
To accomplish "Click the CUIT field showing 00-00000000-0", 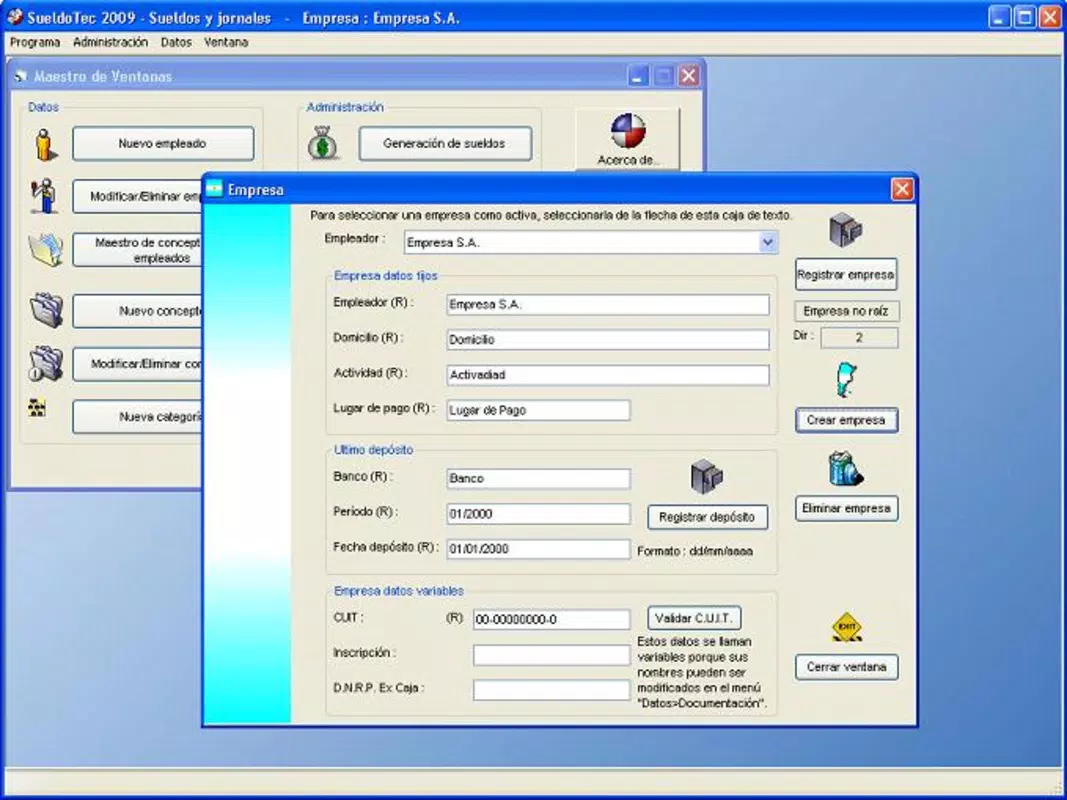I will click(x=551, y=619).
